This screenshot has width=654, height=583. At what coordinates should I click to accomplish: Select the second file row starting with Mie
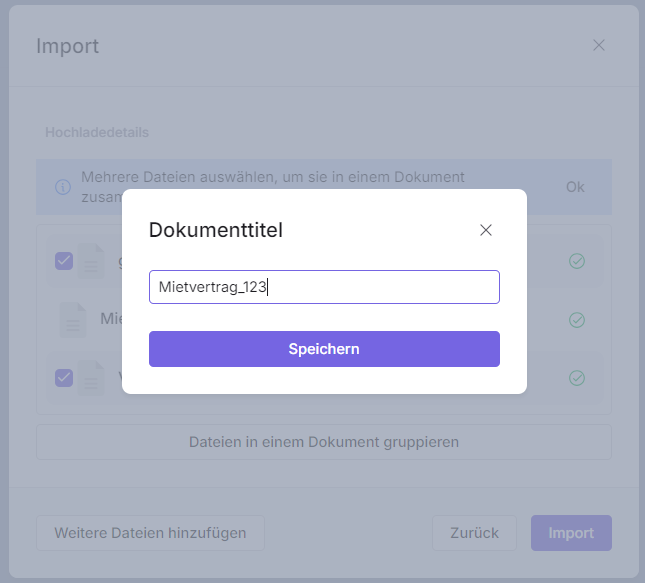click(x=110, y=320)
